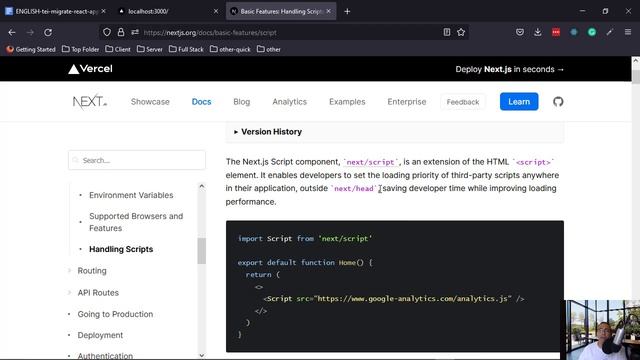Click the Feedback button

click(463, 102)
